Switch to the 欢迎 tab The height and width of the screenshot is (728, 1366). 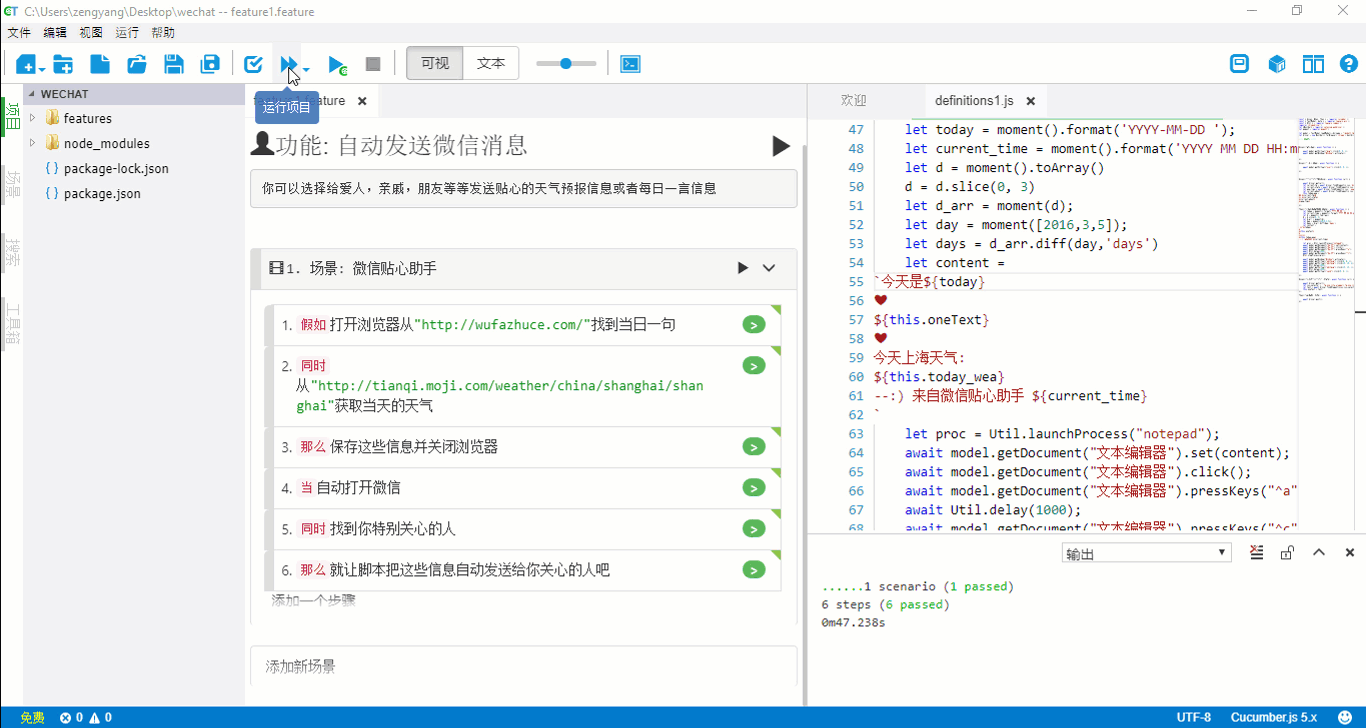(854, 101)
